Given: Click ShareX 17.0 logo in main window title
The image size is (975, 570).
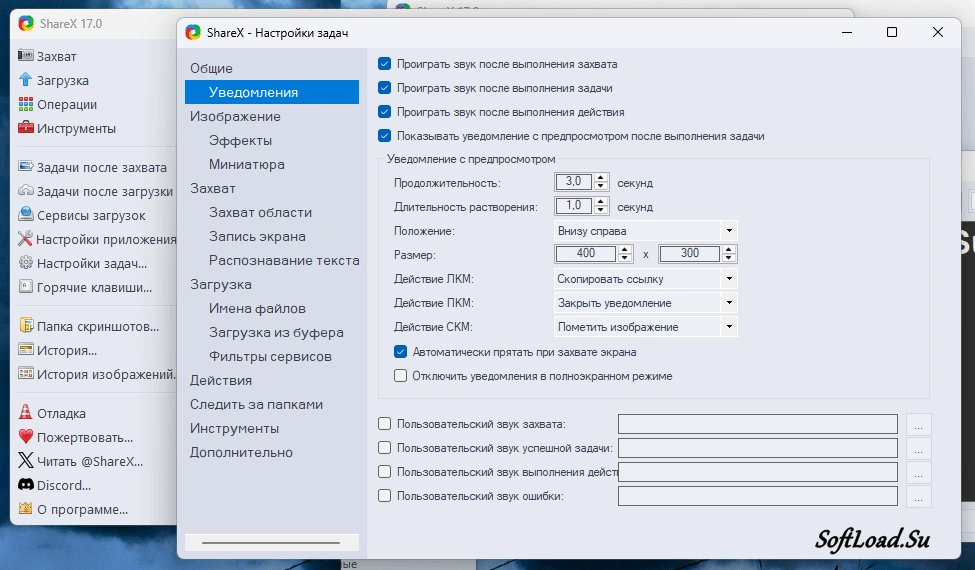Looking at the screenshot, I should tap(26, 24).
